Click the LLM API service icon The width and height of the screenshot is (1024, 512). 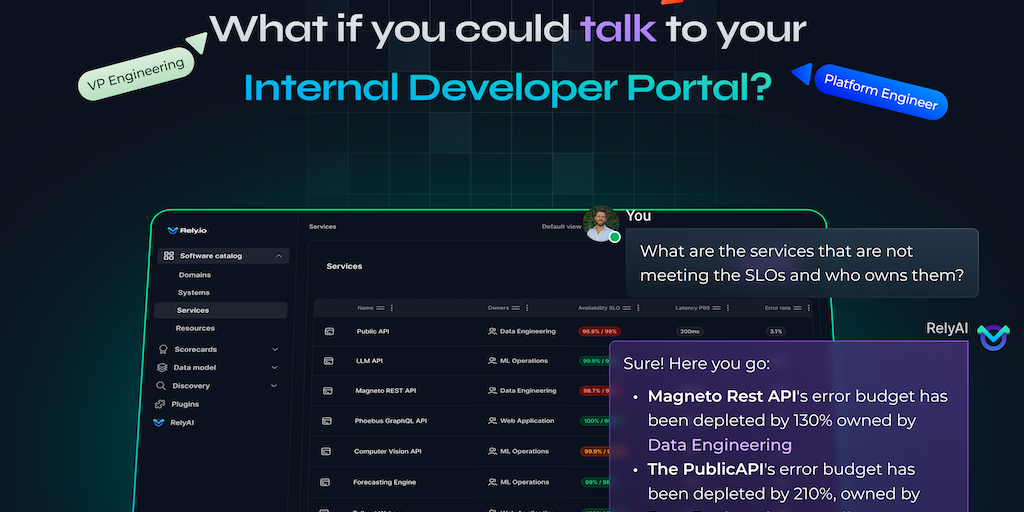tap(328, 360)
